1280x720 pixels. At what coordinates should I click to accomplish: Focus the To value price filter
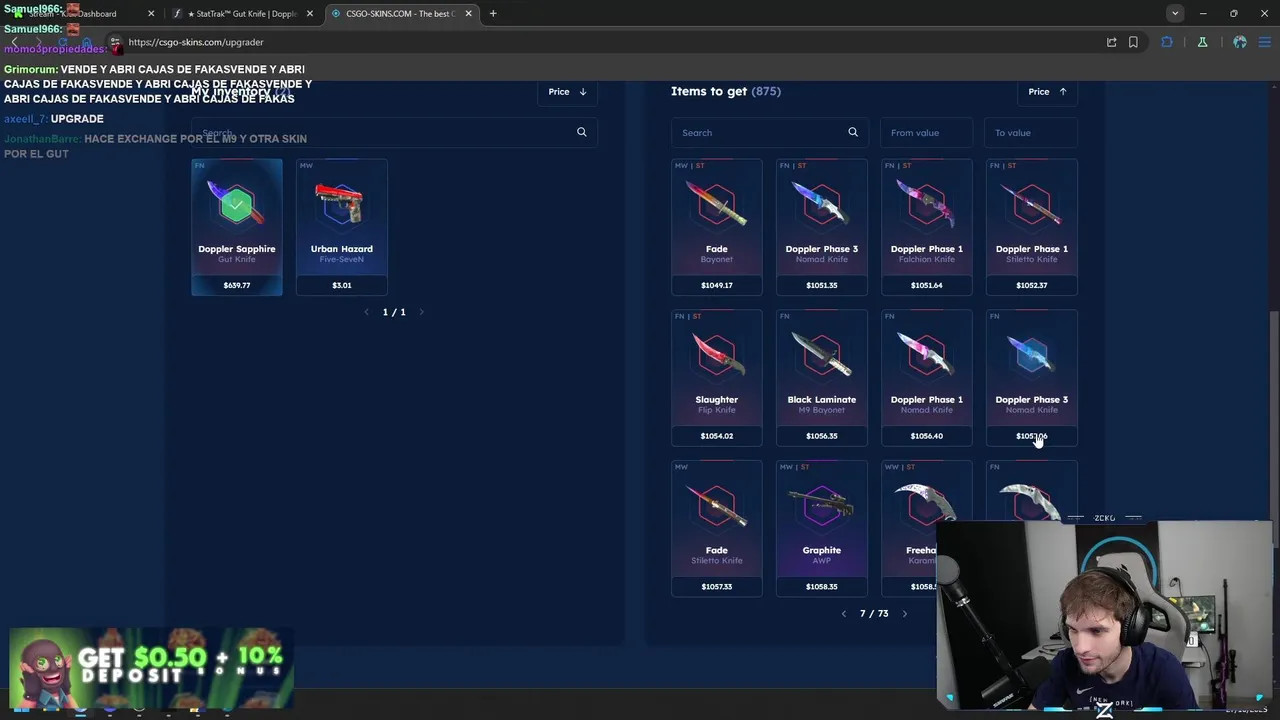click(x=1031, y=132)
